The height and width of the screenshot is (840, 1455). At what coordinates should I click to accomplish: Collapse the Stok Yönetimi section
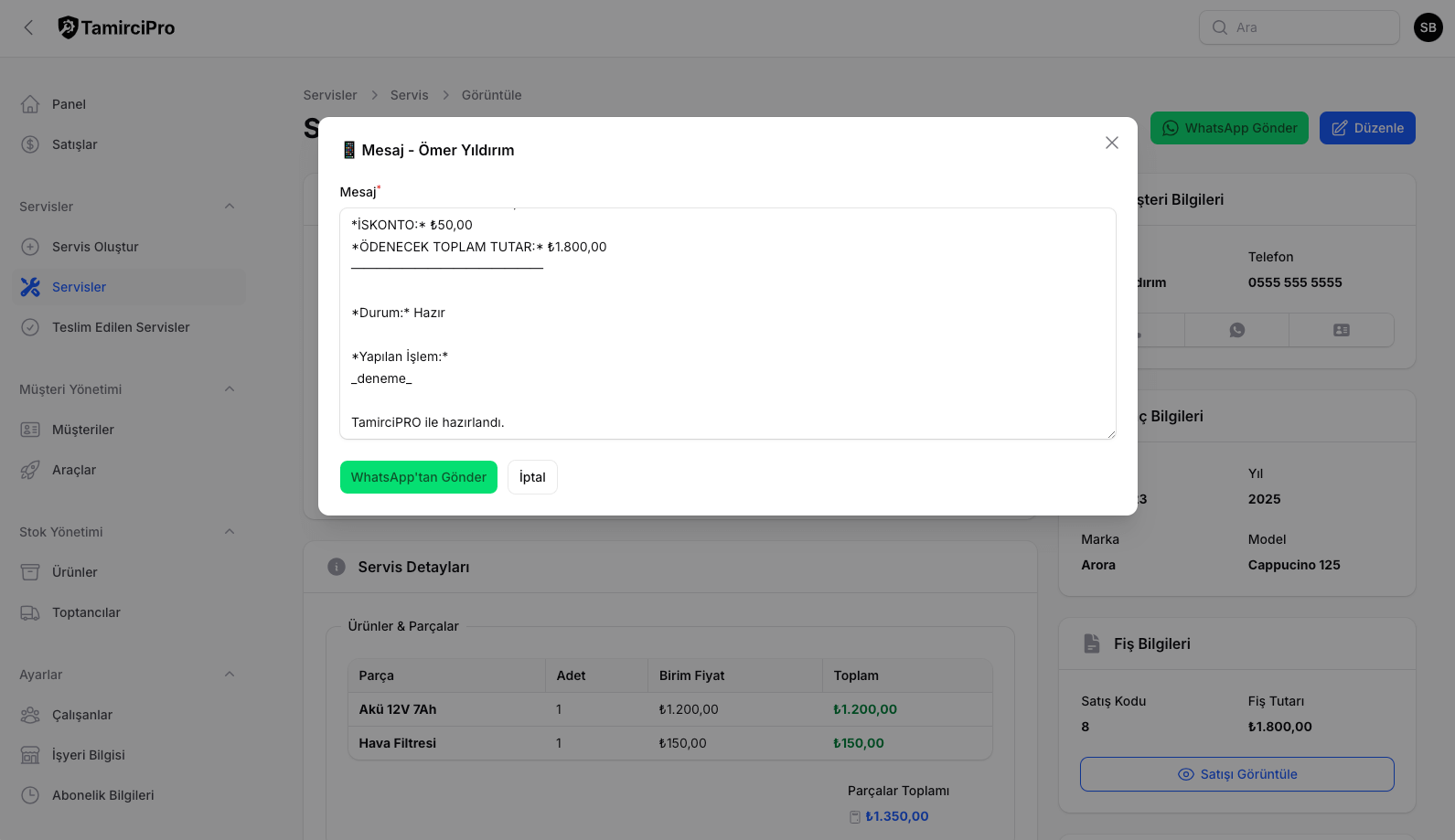tap(230, 532)
